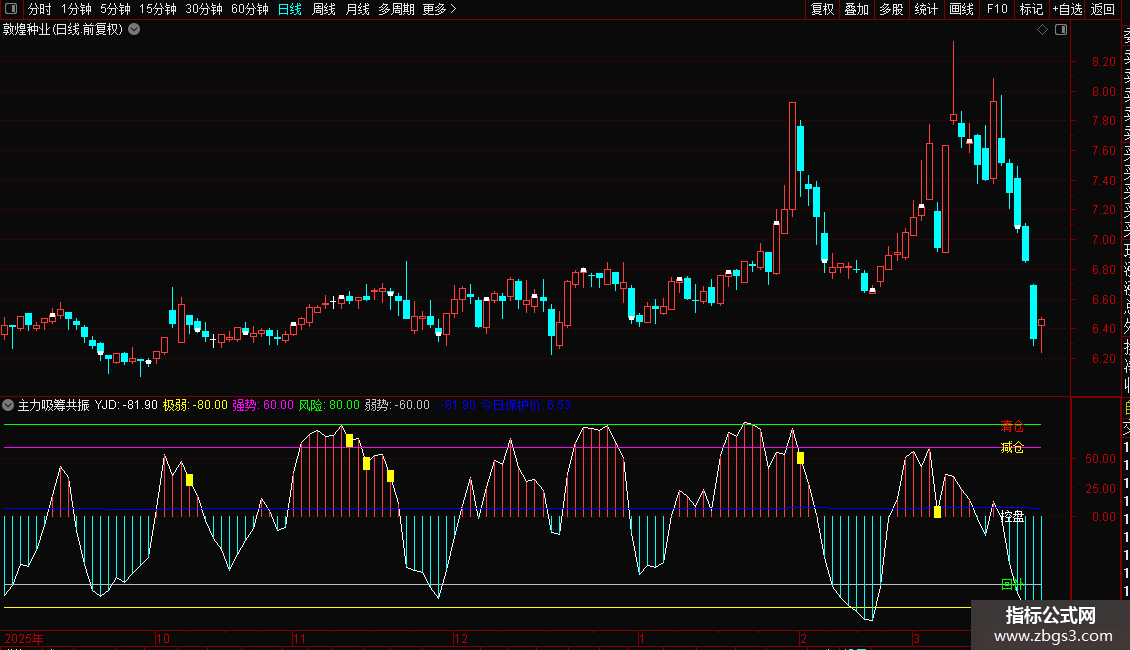
Task: Switch to 周线 weekly period
Action: click(x=323, y=9)
